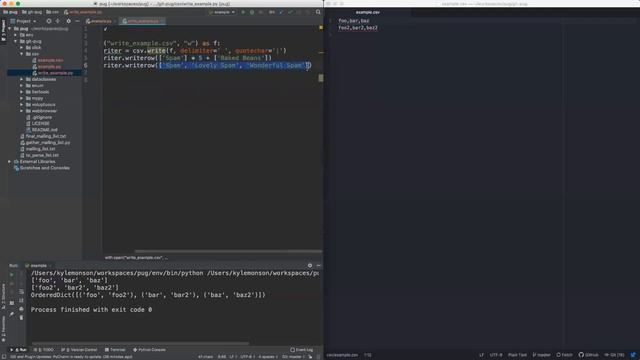This screenshot has width=640, height=360.
Task: Collapse the csv folder
Action: (x=21, y=54)
